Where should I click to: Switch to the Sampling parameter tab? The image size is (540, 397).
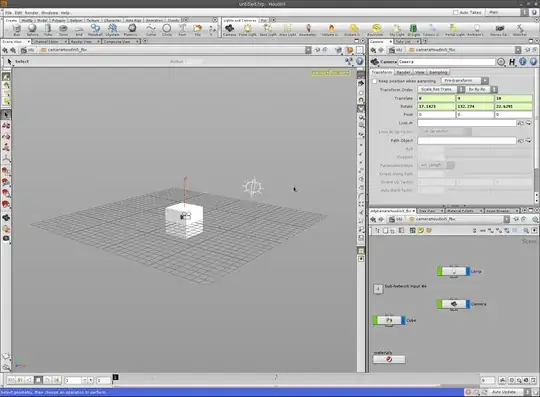[438, 72]
